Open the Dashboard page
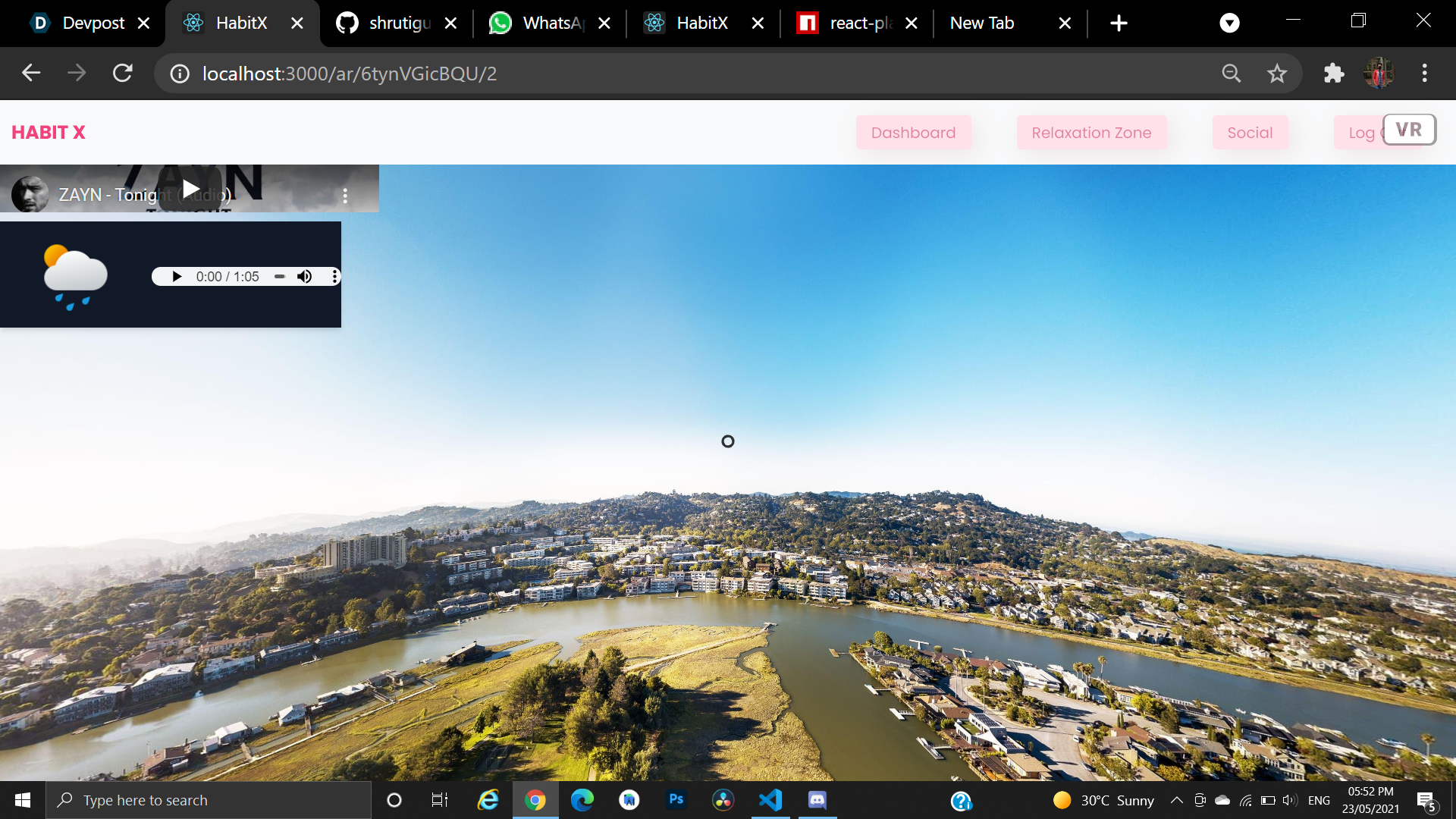The image size is (1456, 819). [913, 133]
